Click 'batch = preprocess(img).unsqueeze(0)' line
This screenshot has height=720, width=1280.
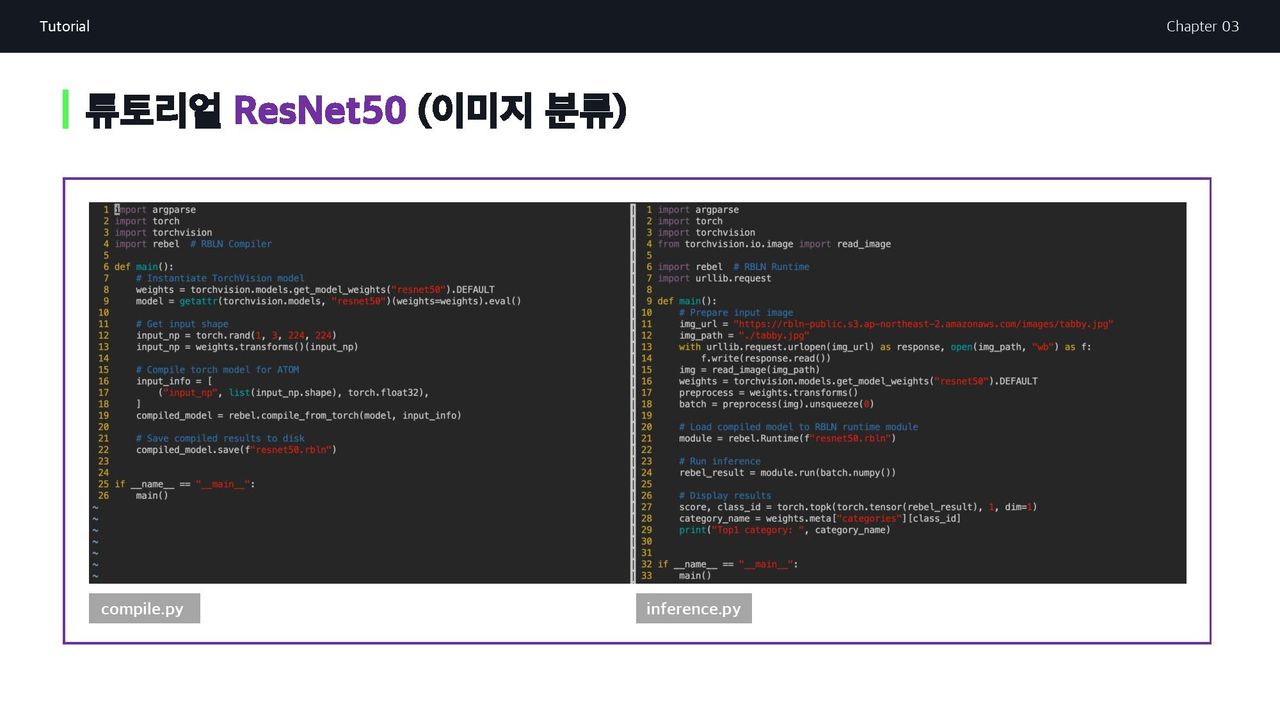777,404
